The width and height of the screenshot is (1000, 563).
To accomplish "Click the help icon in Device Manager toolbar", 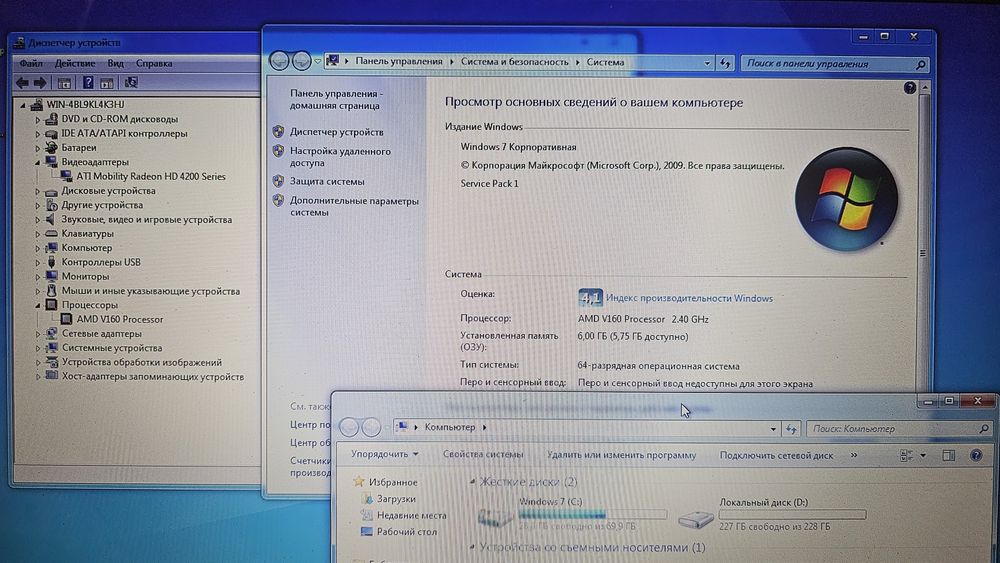I will [88, 82].
